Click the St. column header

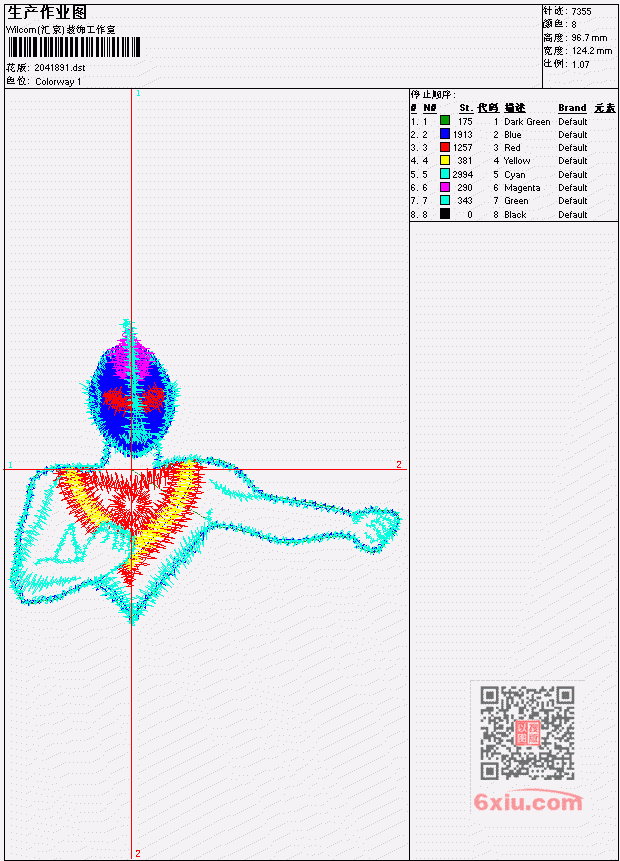[466, 108]
